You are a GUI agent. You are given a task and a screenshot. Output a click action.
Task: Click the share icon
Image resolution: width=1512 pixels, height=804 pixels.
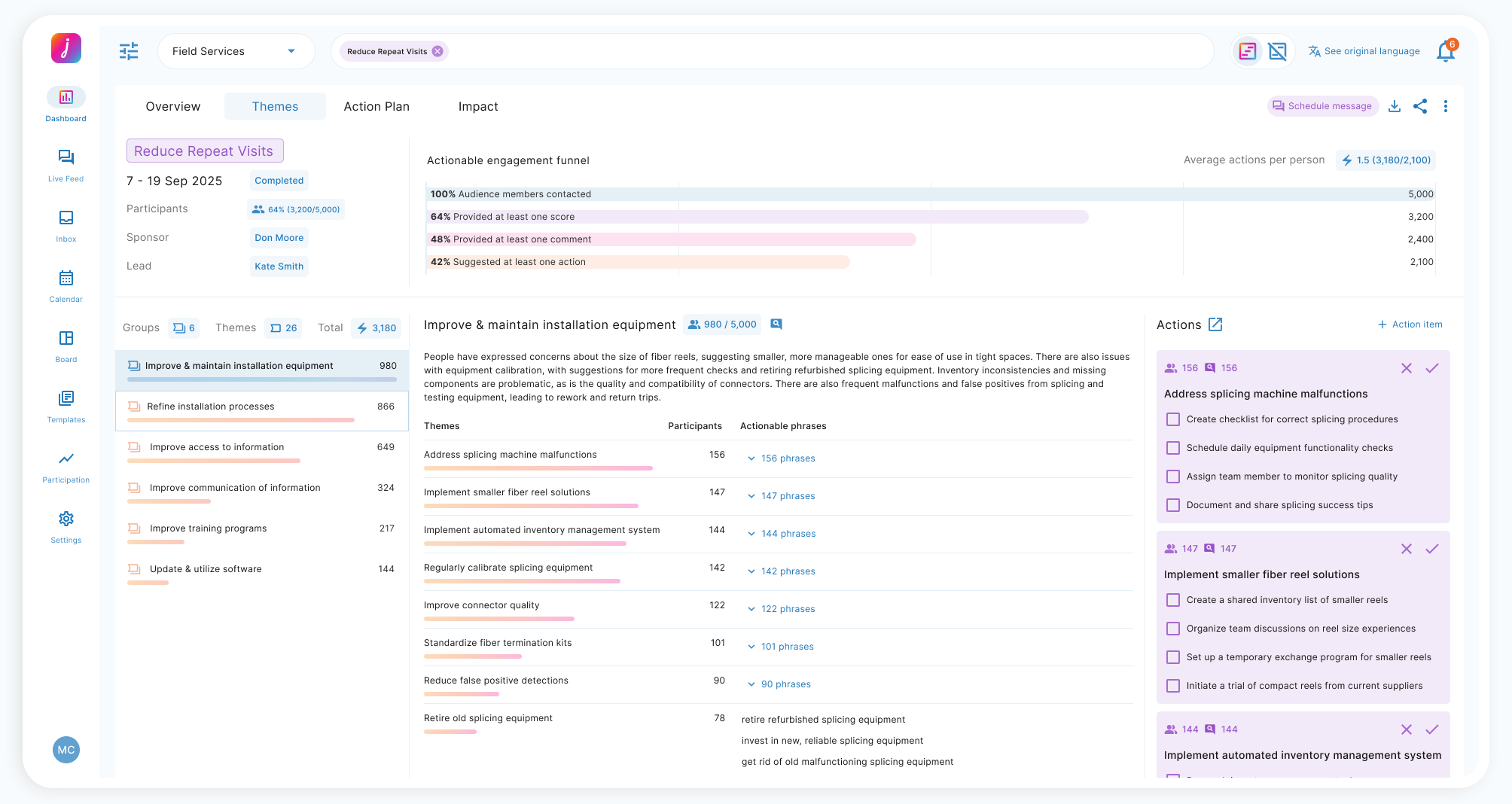[1420, 106]
